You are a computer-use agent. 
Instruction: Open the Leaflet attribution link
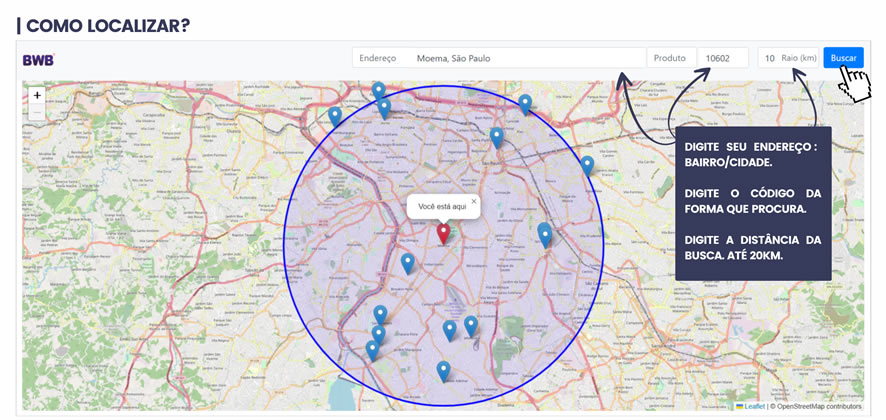click(753, 406)
